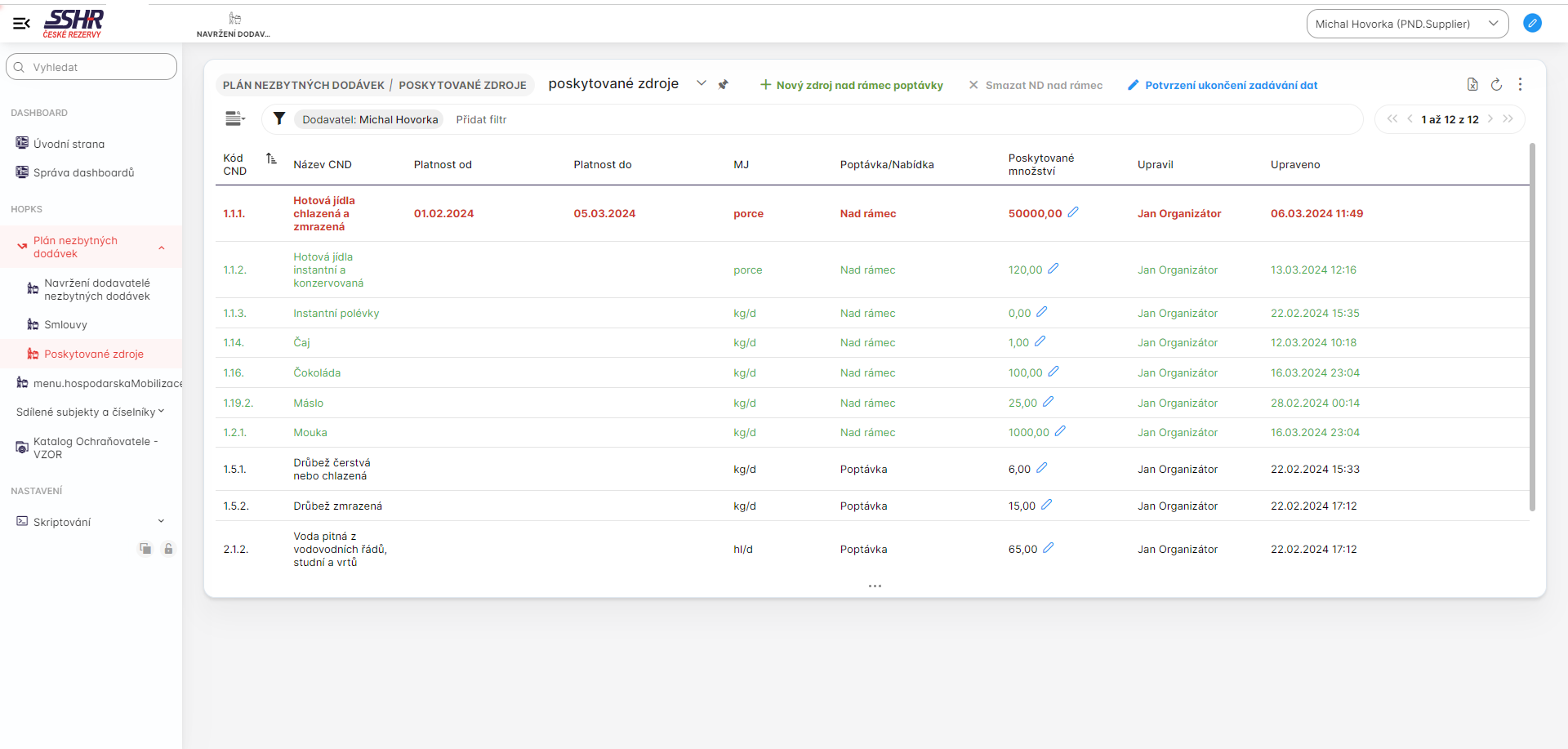Click the blue edit pencil icon near user selector
The image size is (1568, 749).
tap(1532, 24)
